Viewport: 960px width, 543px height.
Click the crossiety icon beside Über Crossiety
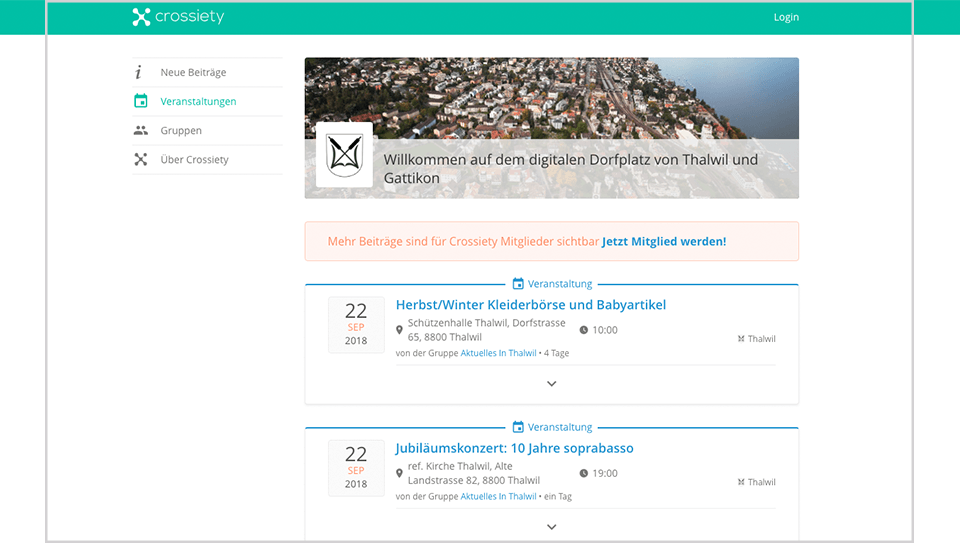point(141,159)
